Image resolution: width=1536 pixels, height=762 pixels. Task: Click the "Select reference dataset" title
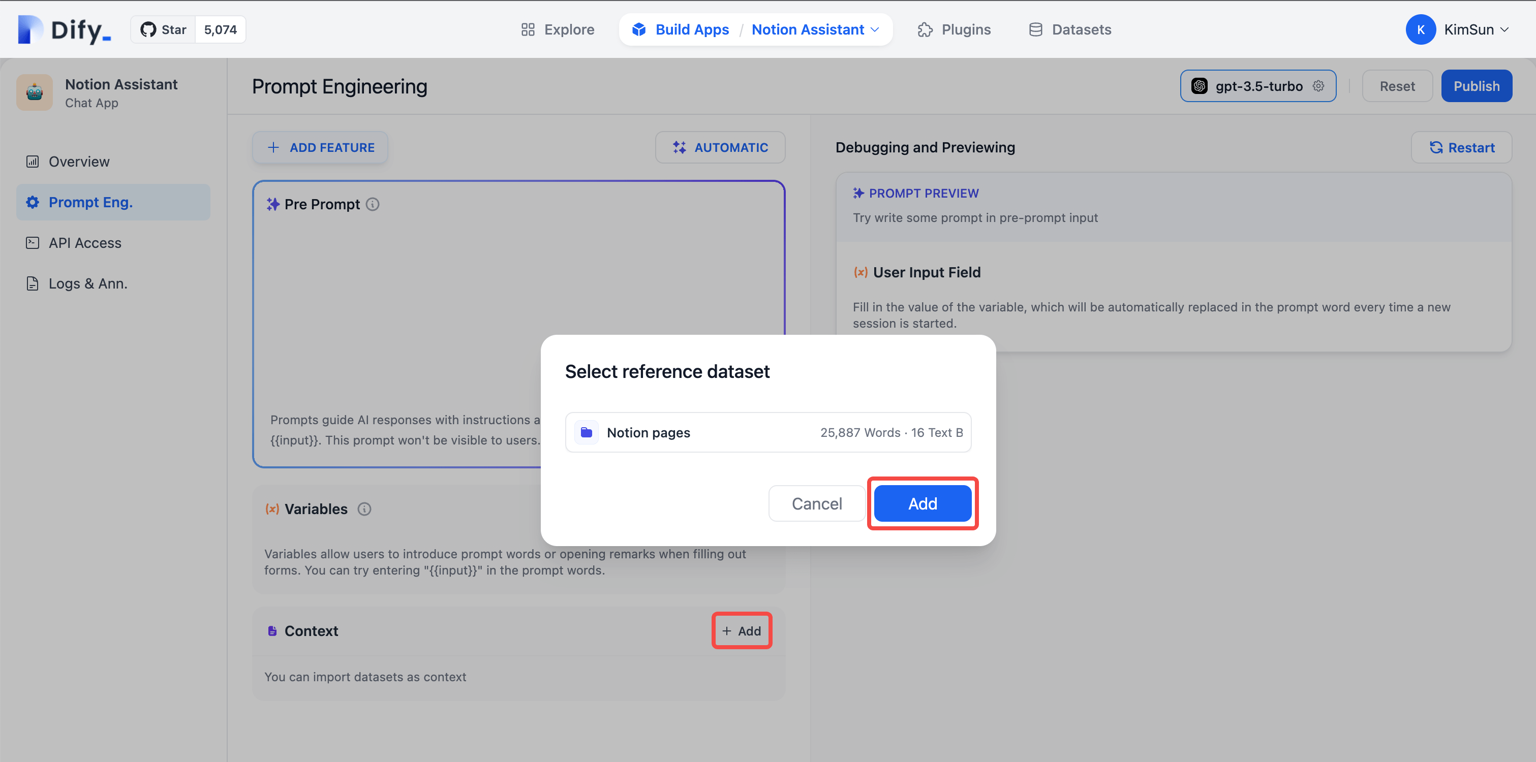[667, 372]
